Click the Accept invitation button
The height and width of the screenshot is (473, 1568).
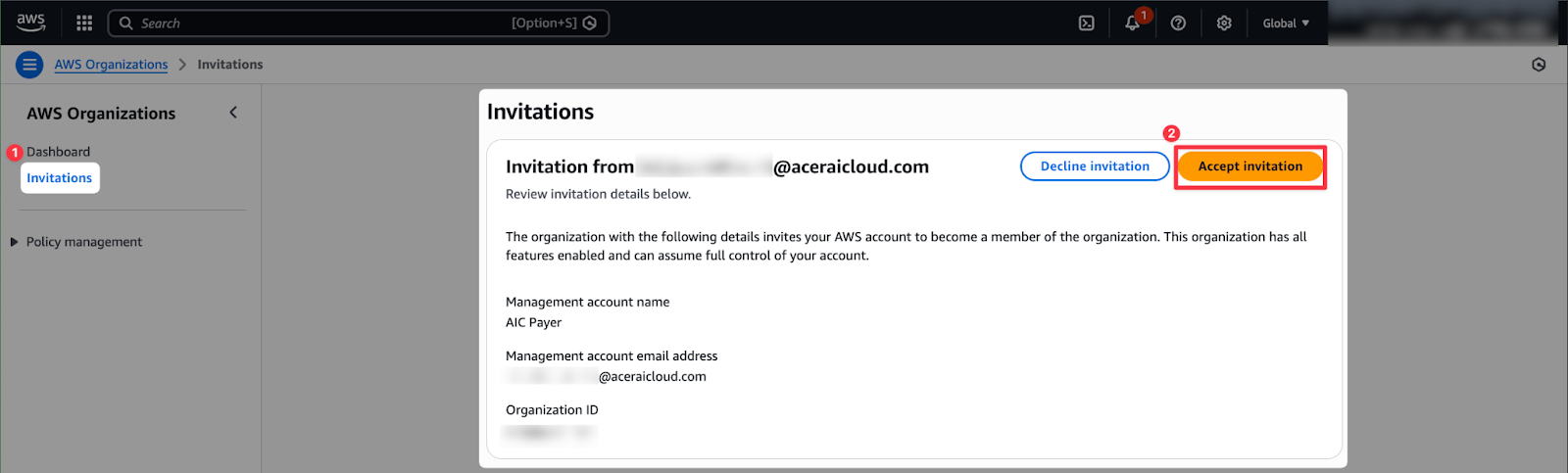1250,166
